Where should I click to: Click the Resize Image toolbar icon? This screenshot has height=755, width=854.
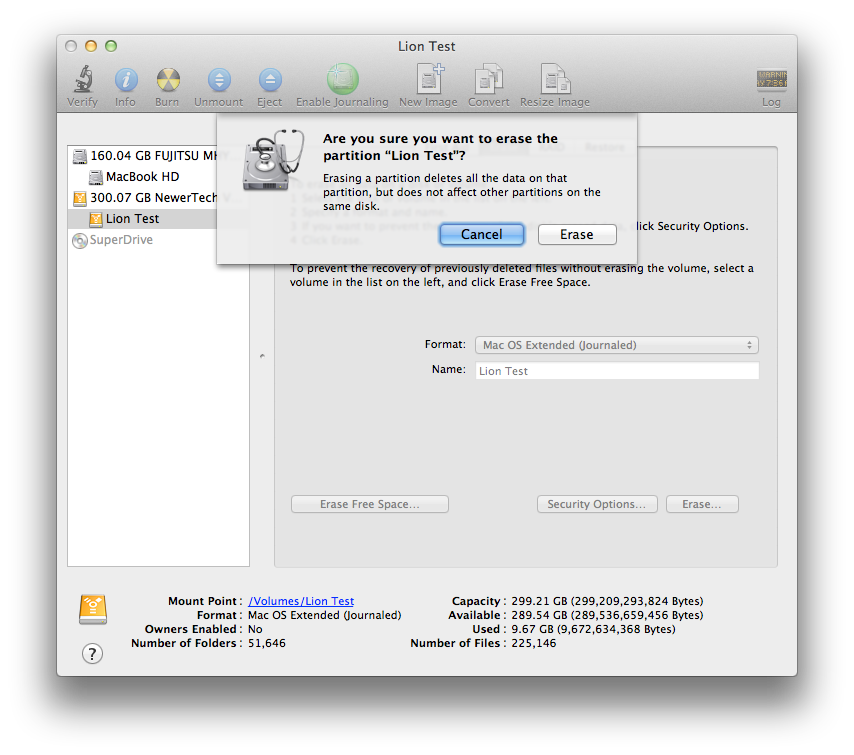[555, 79]
